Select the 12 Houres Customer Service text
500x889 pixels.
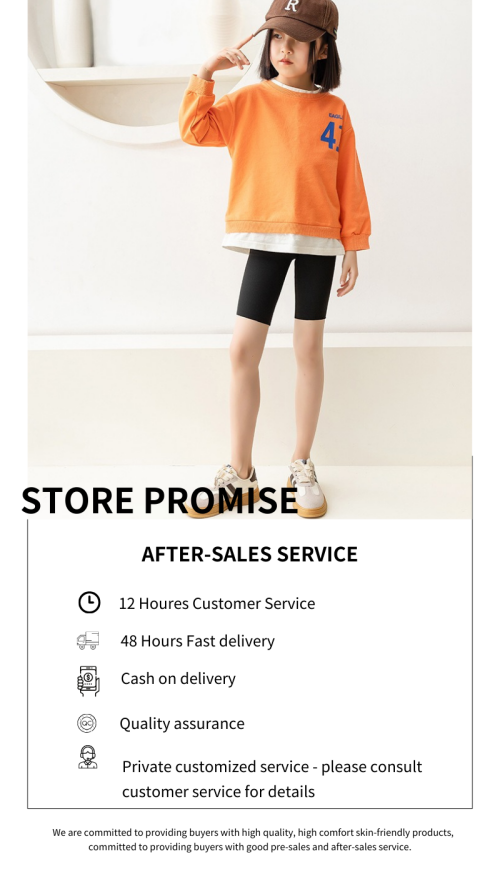tap(217, 603)
